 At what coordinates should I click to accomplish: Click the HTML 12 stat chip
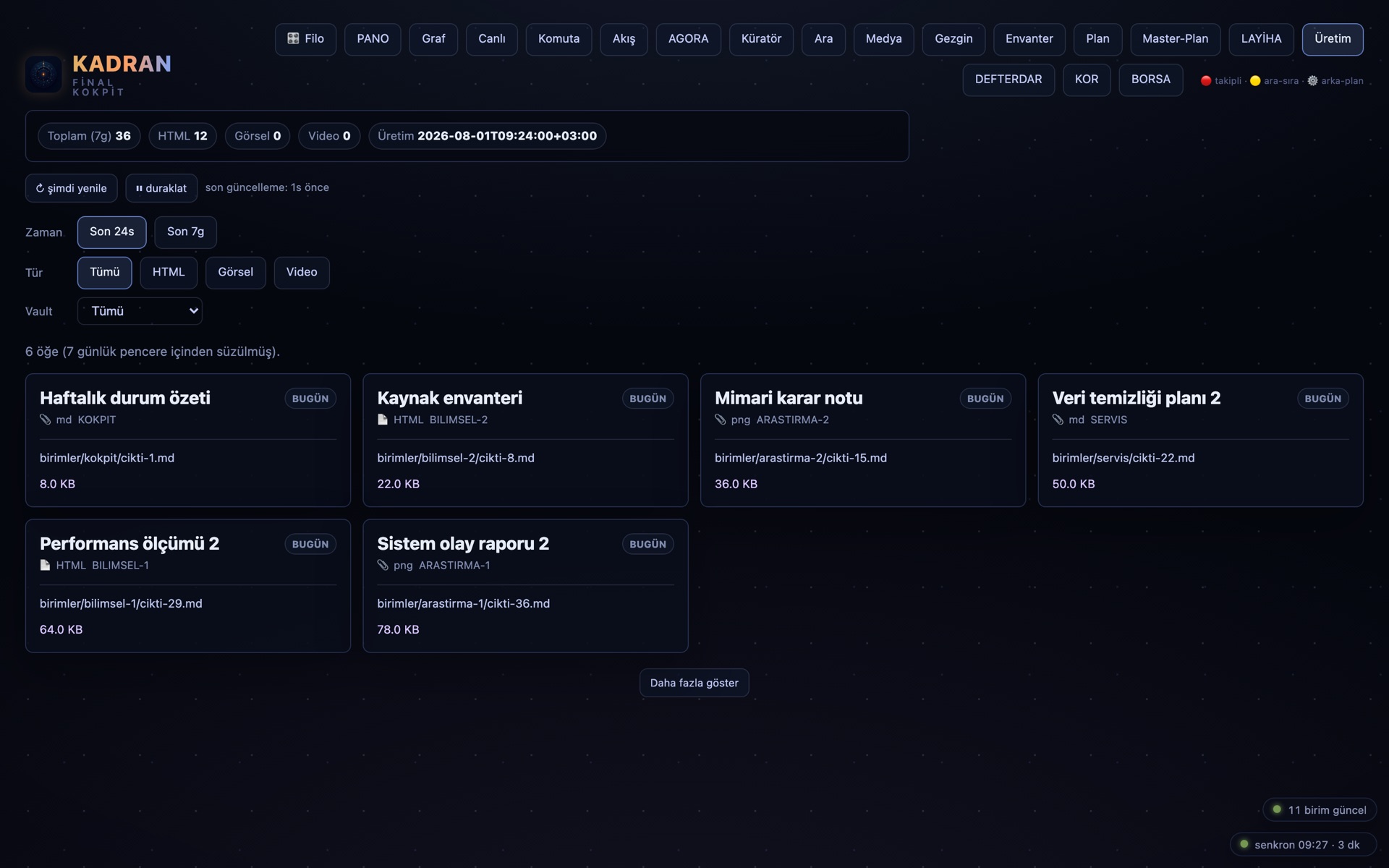[182, 136]
